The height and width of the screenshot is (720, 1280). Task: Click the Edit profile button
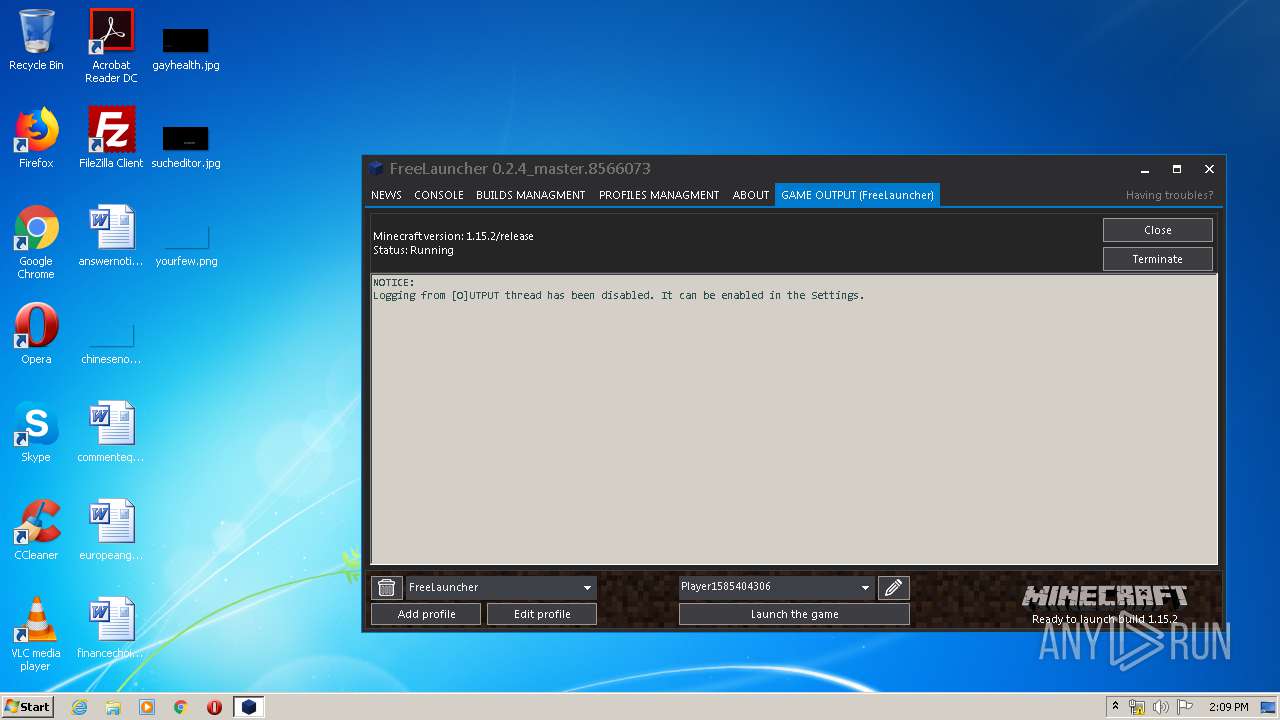click(x=542, y=614)
